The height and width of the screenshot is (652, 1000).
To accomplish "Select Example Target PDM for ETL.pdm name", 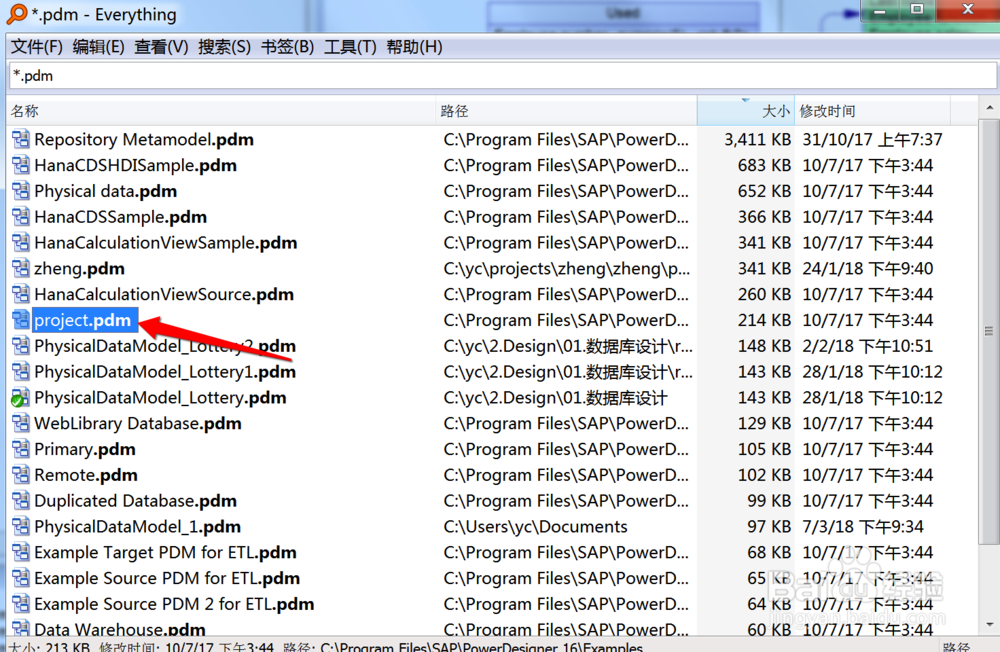I will pos(165,552).
